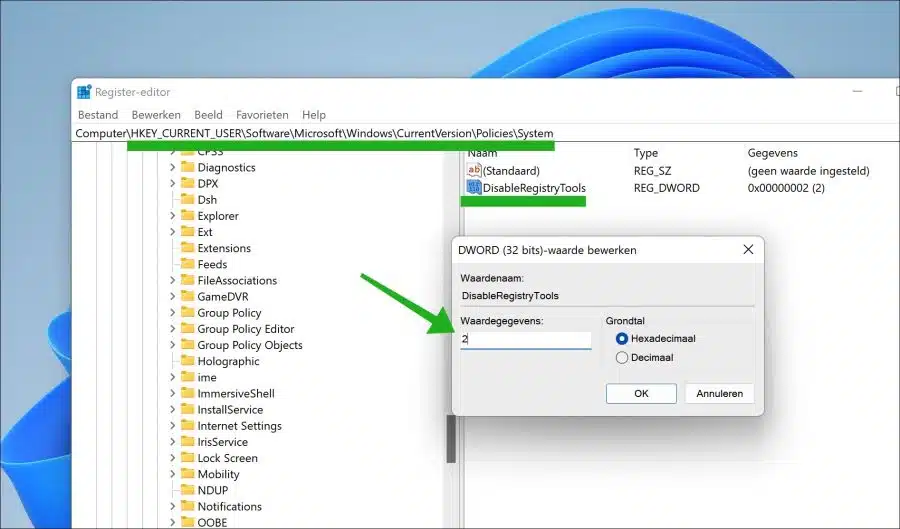Click the 0x00000002 (2) data value
The image size is (900, 529).
(x=786, y=188)
